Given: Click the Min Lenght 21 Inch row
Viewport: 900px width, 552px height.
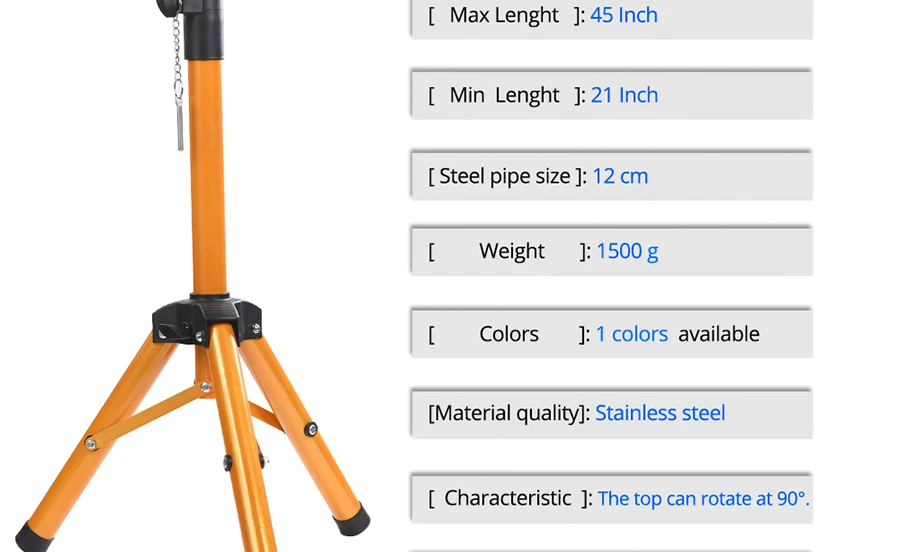Looking at the screenshot, I should pos(612,95).
